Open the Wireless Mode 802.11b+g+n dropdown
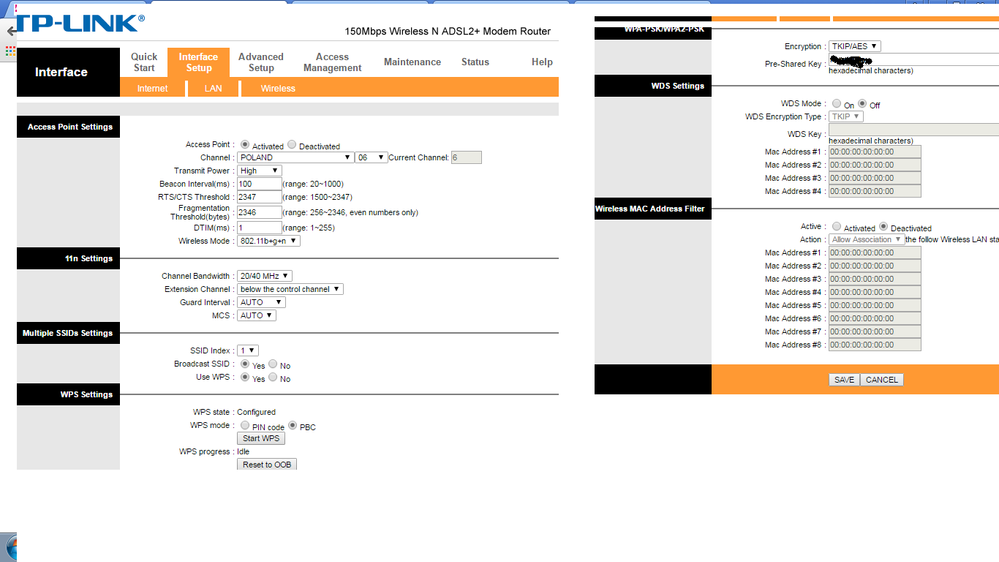 268,241
